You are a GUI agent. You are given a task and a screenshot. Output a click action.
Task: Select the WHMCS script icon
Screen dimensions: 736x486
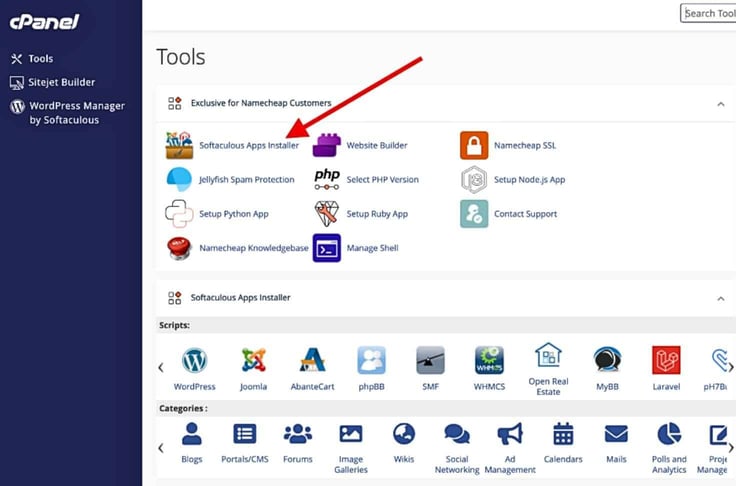pos(489,360)
